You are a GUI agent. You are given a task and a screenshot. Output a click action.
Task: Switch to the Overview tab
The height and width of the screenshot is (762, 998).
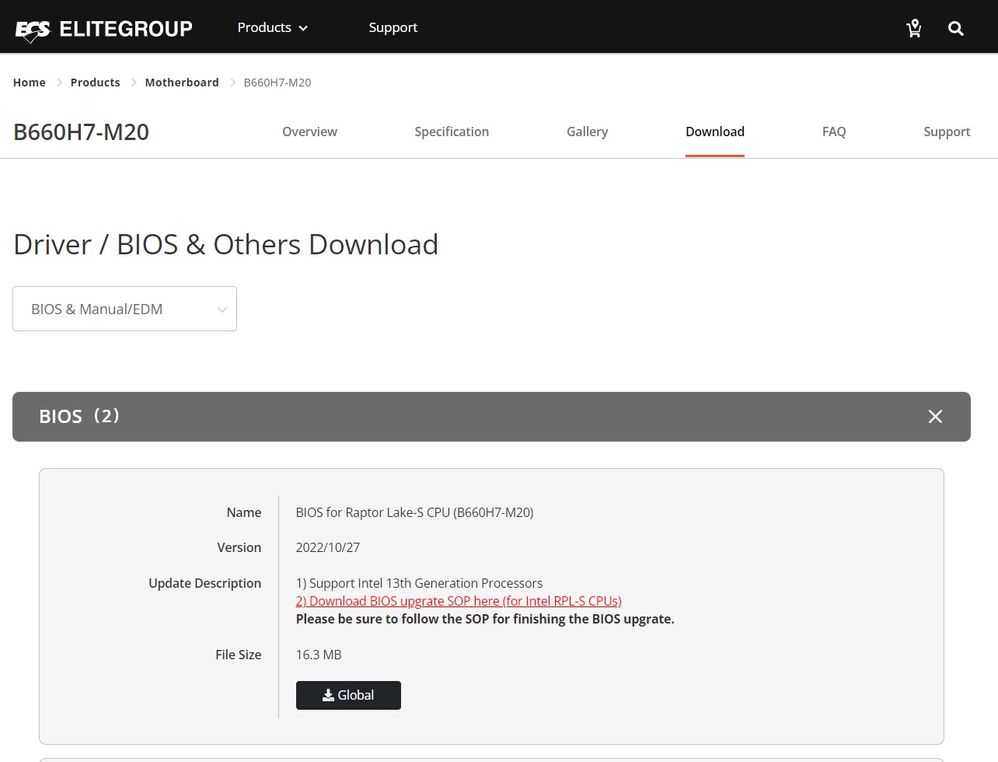309,131
